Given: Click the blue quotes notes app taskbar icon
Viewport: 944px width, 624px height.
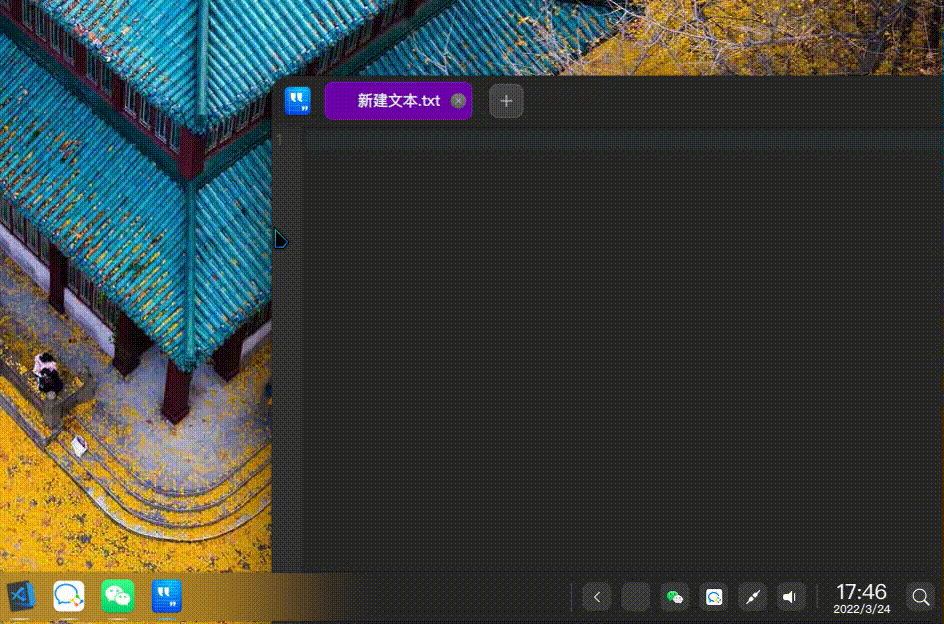Looking at the screenshot, I should (x=165, y=596).
